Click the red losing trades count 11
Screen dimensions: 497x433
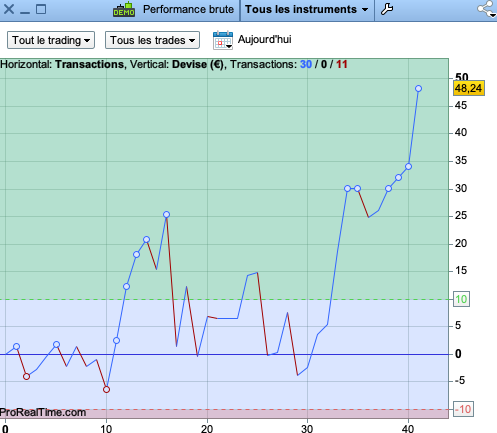[342, 64]
